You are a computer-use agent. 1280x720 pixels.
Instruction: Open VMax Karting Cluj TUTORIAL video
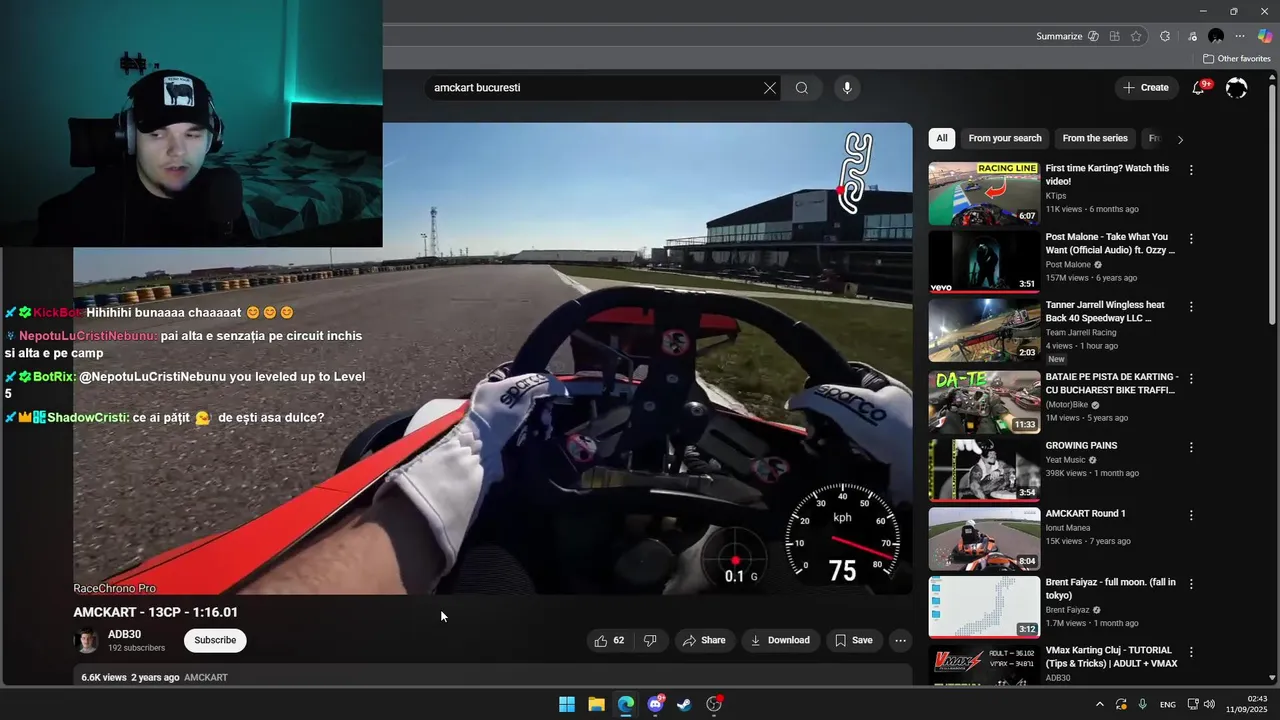[1111, 657]
